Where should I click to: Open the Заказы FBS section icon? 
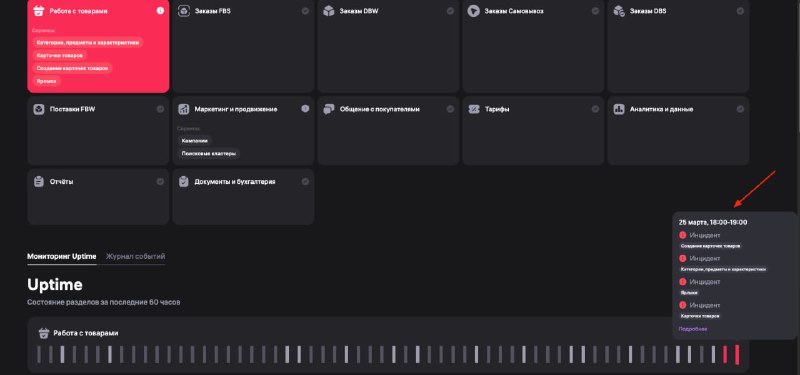point(184,11)
